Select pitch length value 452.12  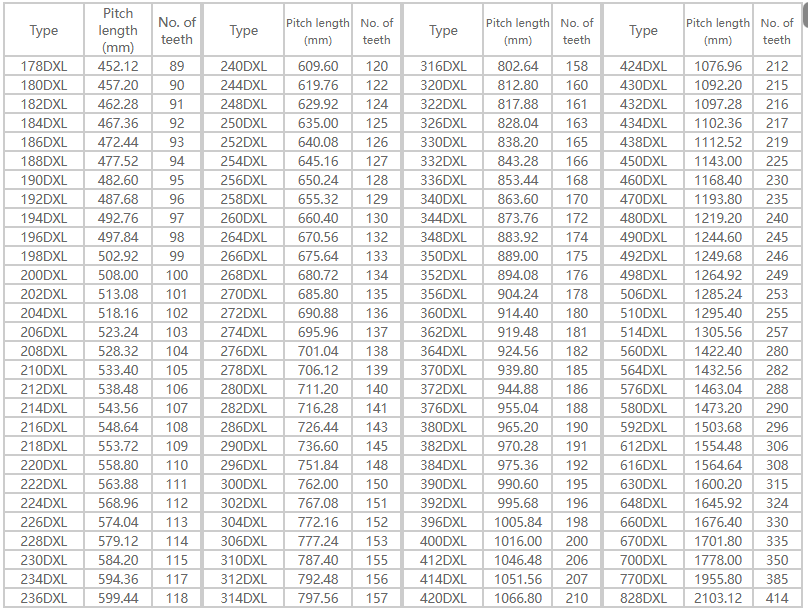[x=118, y=66]
